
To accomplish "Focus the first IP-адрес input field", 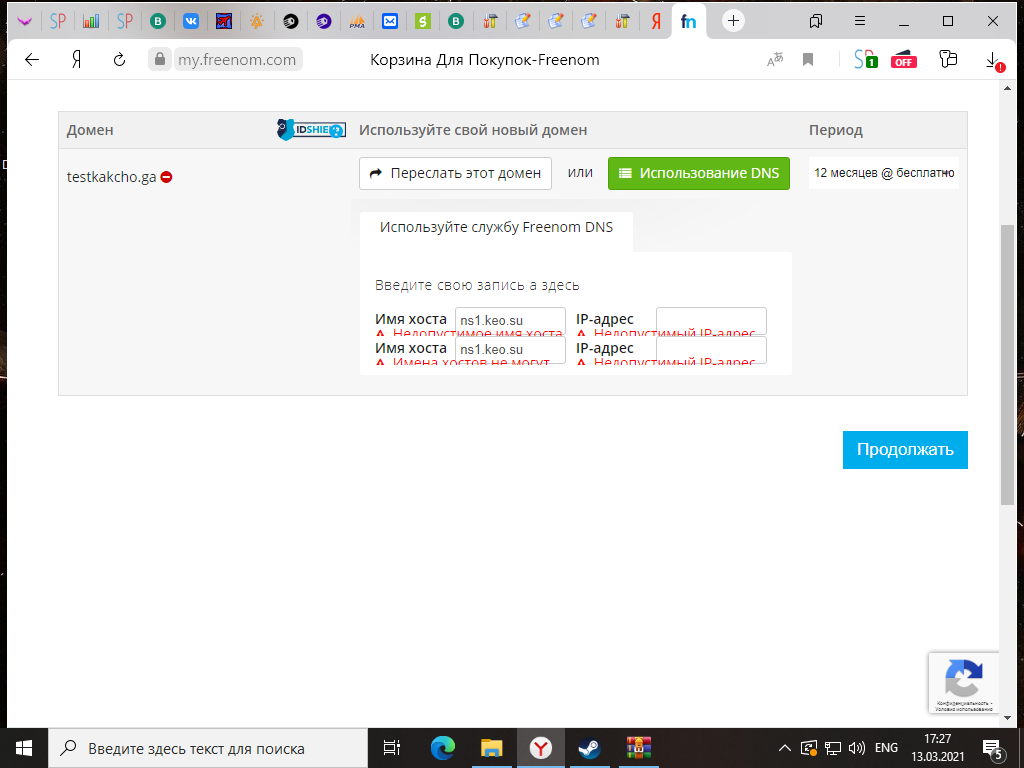I will [x=711, y=320].
